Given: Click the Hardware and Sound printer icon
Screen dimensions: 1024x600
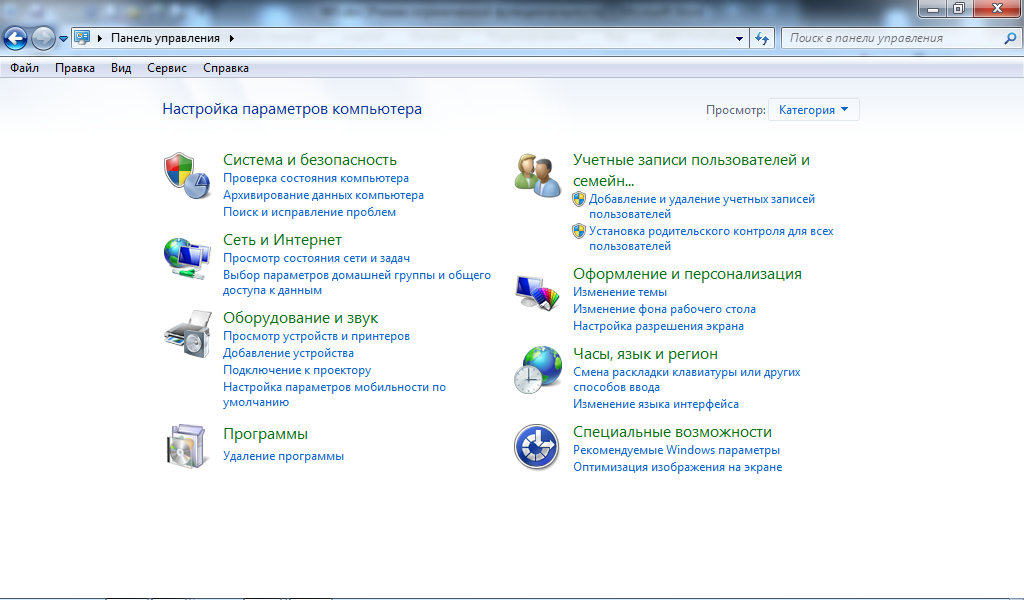Looking at the screenshot, I should [188, 334].
